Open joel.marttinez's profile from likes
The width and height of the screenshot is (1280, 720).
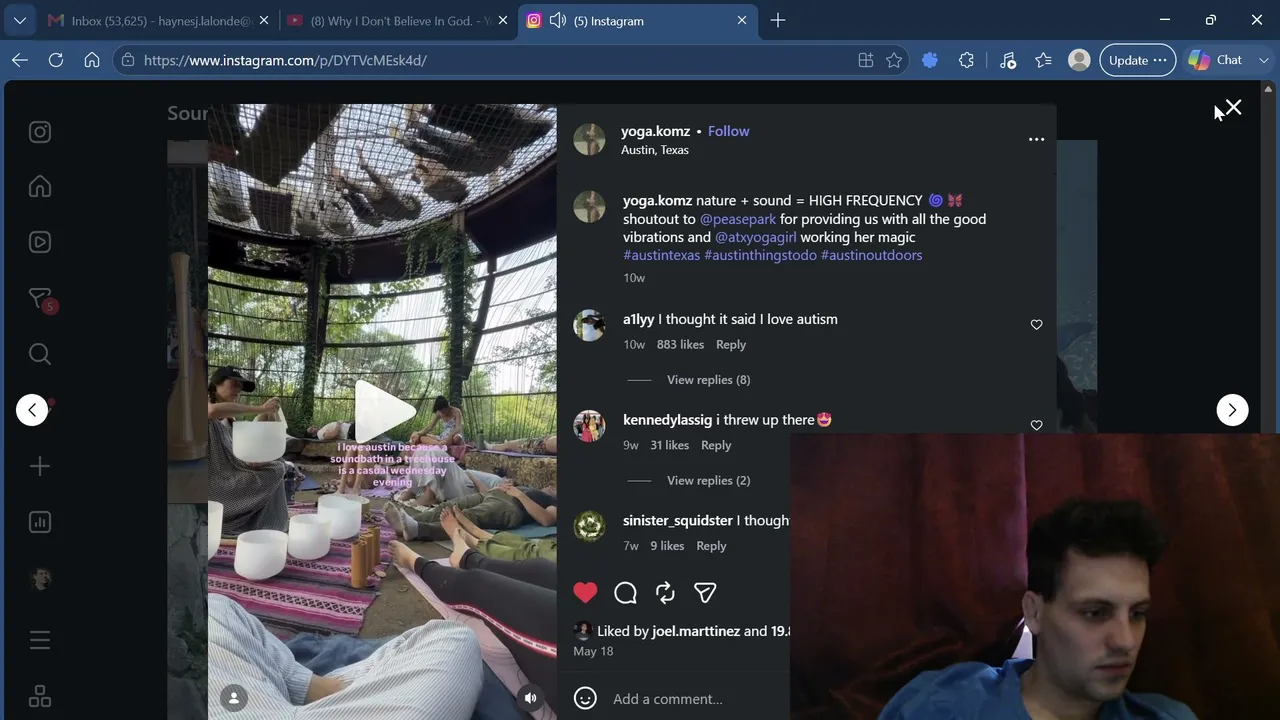coord(696,631)
